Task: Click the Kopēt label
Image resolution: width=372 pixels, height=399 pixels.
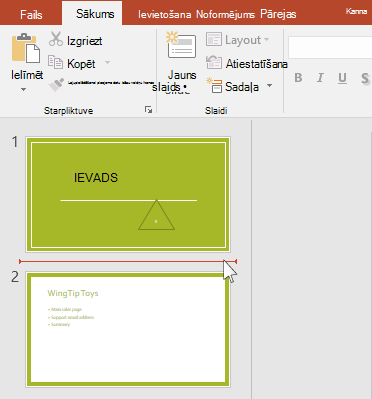Action: (81, 63)
